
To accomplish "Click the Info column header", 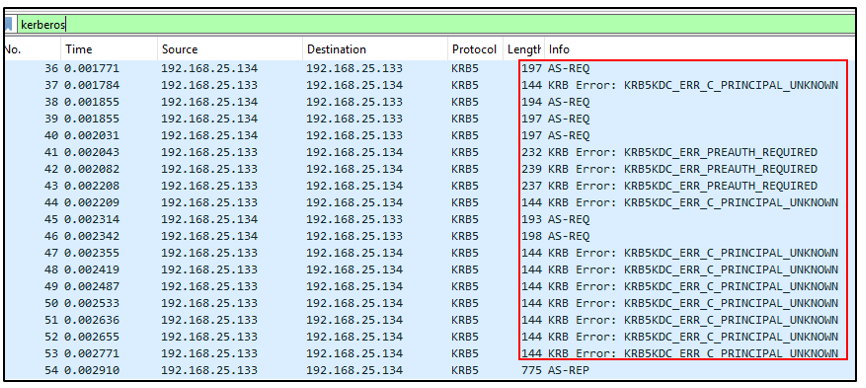I will click(x=700, y=49).
